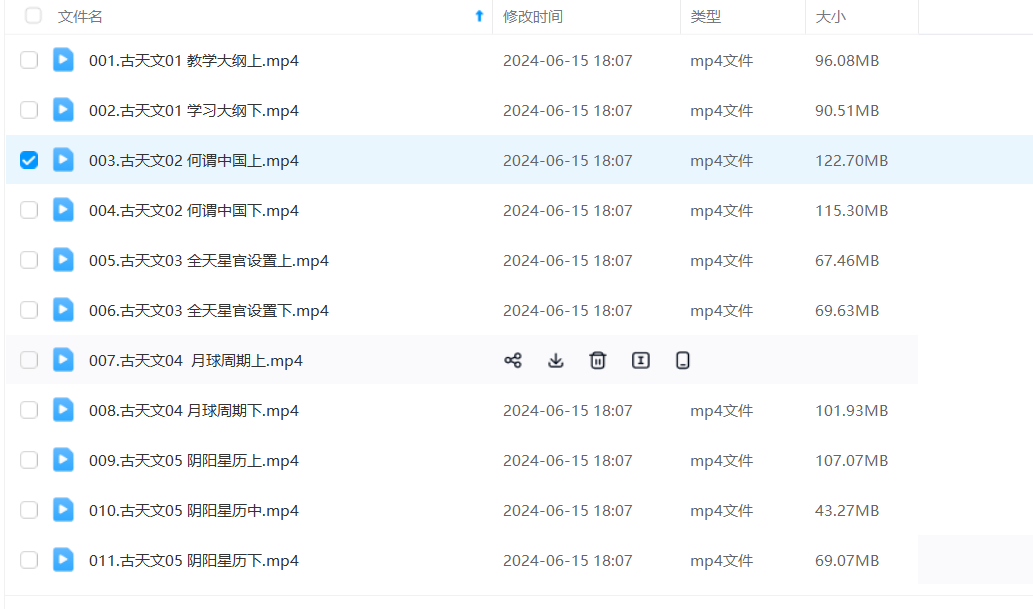Click the mobile device icon in row 007
This screenshot has width=1033, height=609.
point(683,361)
